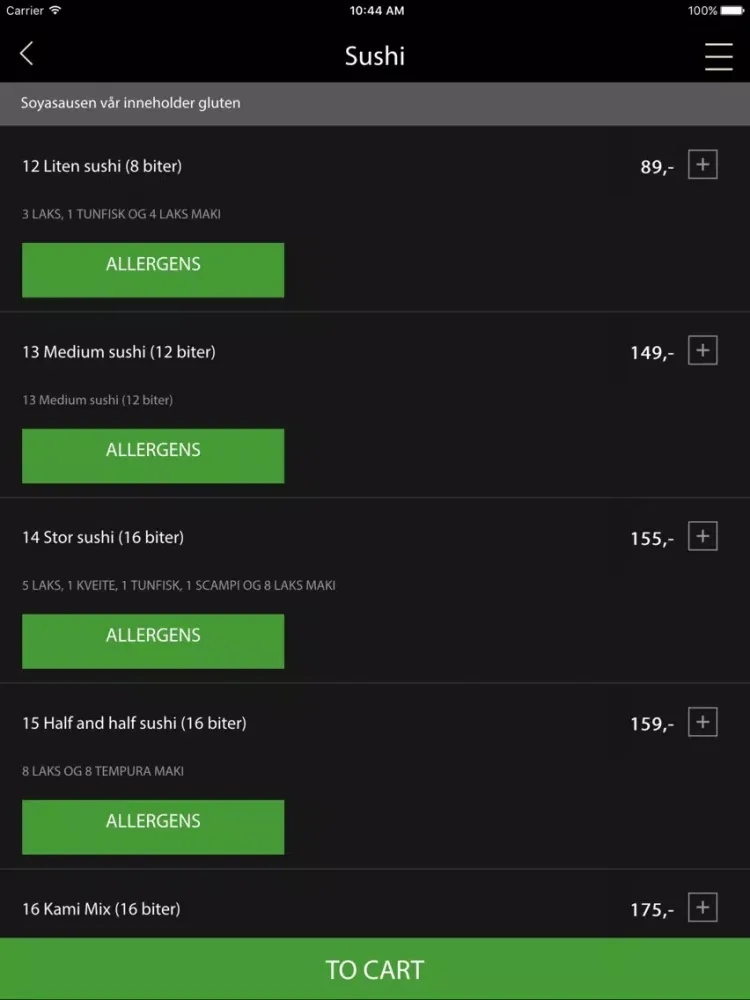Select 16 Kami Mix item title
The height and width of the screenshot is (1000, 750).
click(x=101, y=909)
